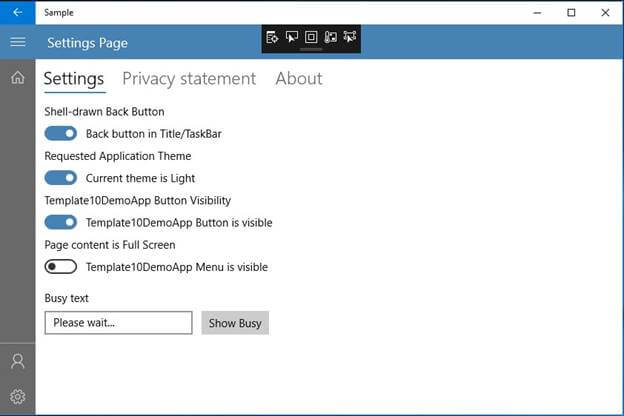
Task: Disable Template10DemoApp Button is visible switch
Action: [60, 222]
